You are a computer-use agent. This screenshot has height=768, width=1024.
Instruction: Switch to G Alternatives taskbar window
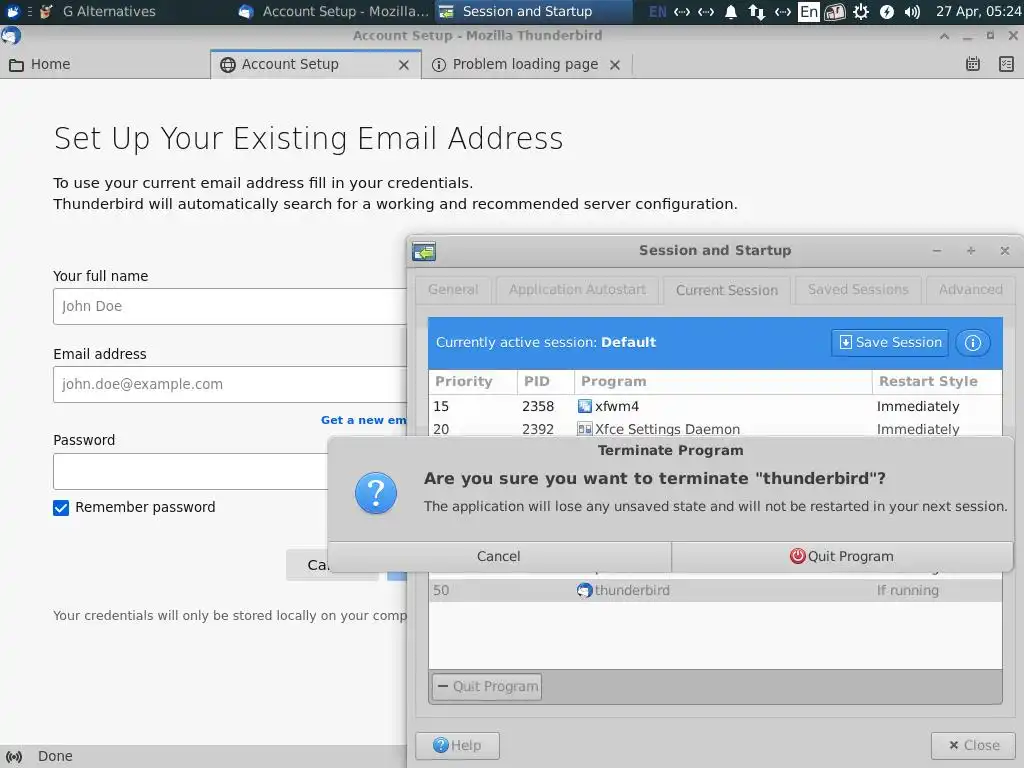click(98, 11)
